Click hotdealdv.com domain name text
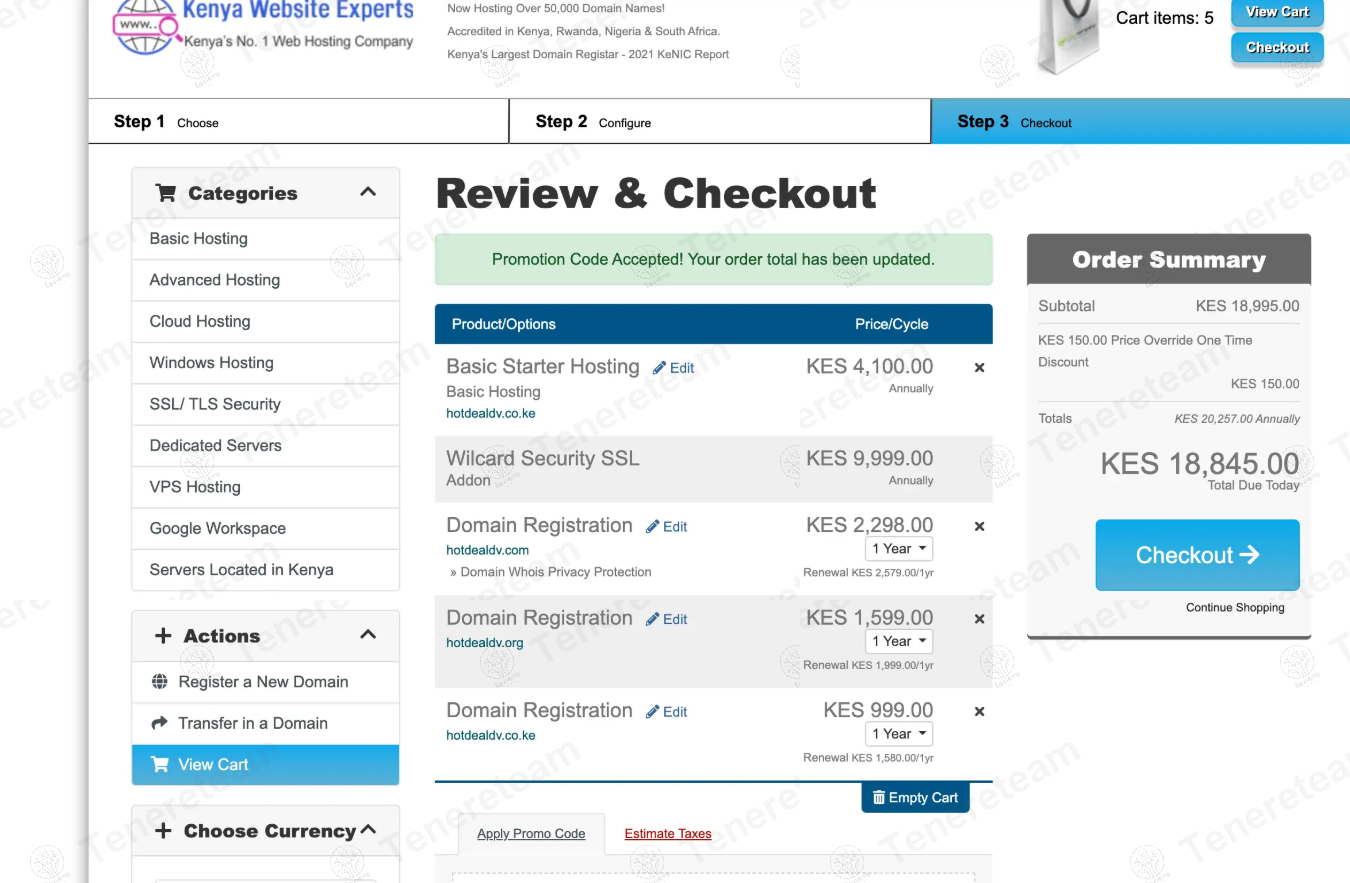This screenshot has height=883, width=1350. coord(487,550)
